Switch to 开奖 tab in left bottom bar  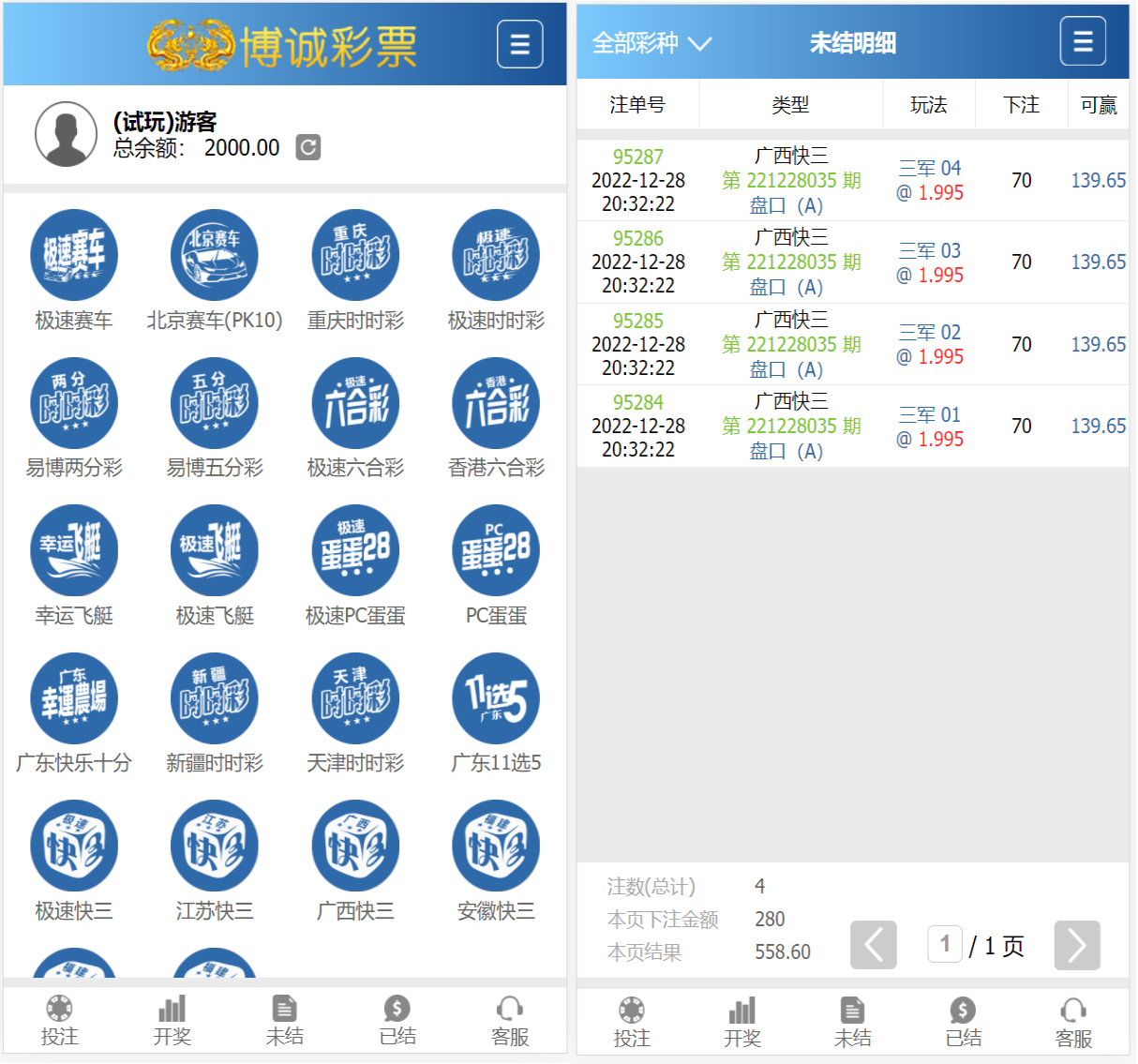172,1020
